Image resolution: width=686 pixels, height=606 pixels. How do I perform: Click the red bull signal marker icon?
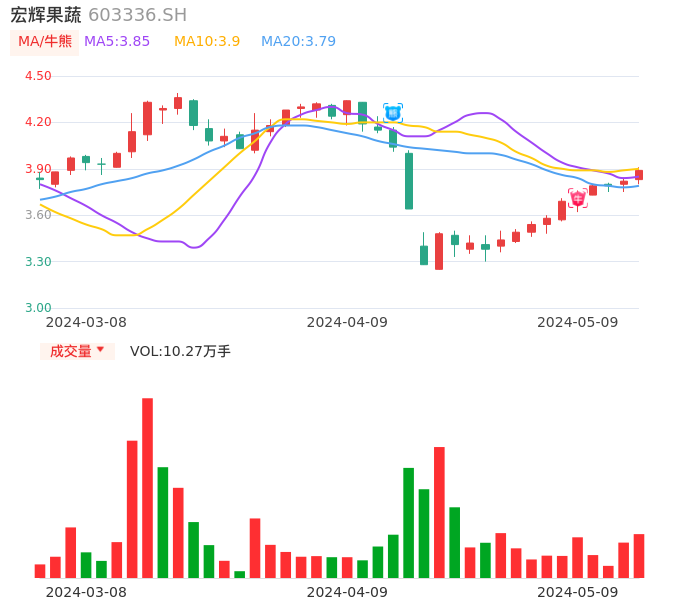[x=578, y=198]
